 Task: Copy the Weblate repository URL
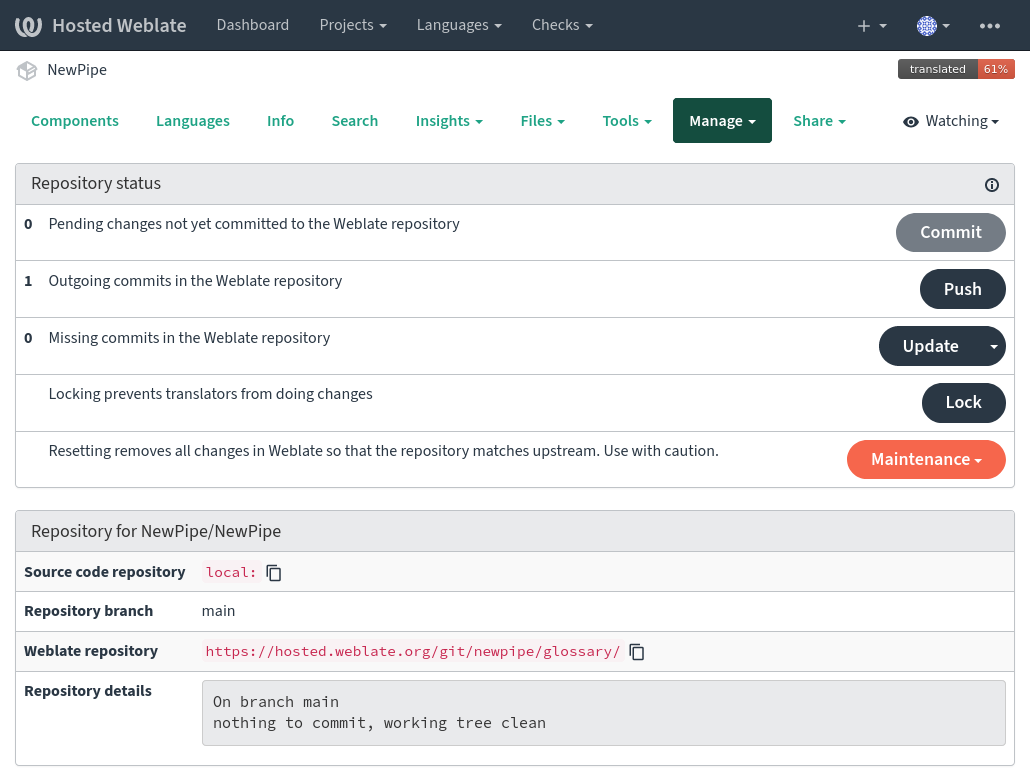point(637,652)
